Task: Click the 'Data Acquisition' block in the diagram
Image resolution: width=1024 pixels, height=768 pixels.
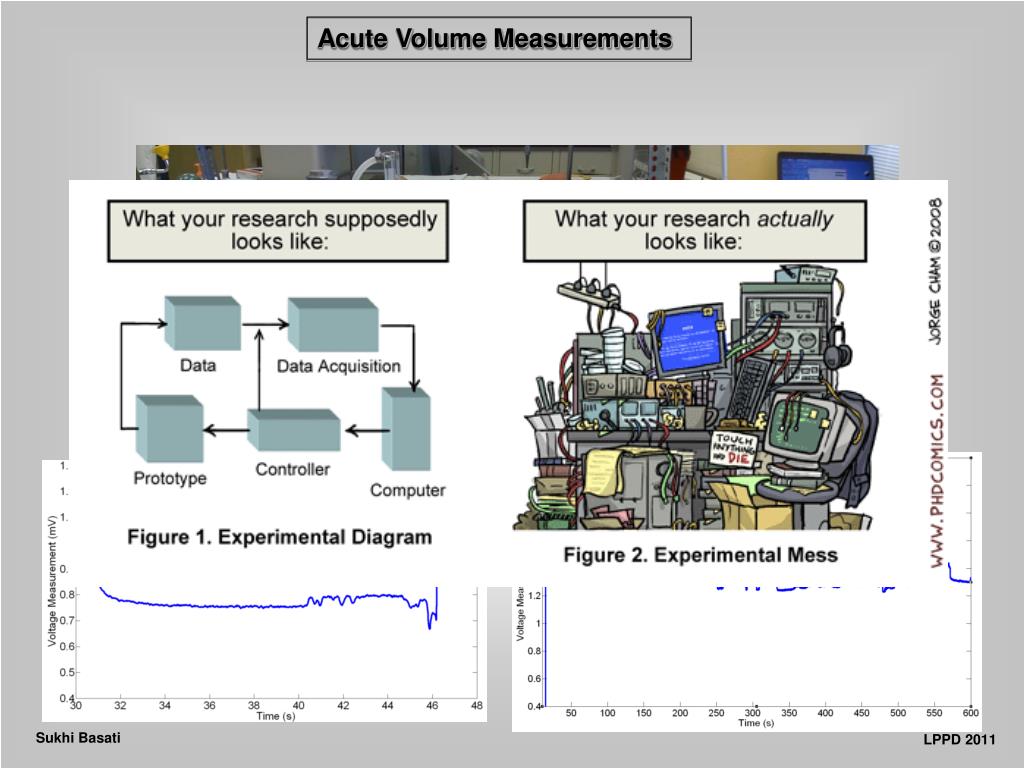Action: [333, 325]
